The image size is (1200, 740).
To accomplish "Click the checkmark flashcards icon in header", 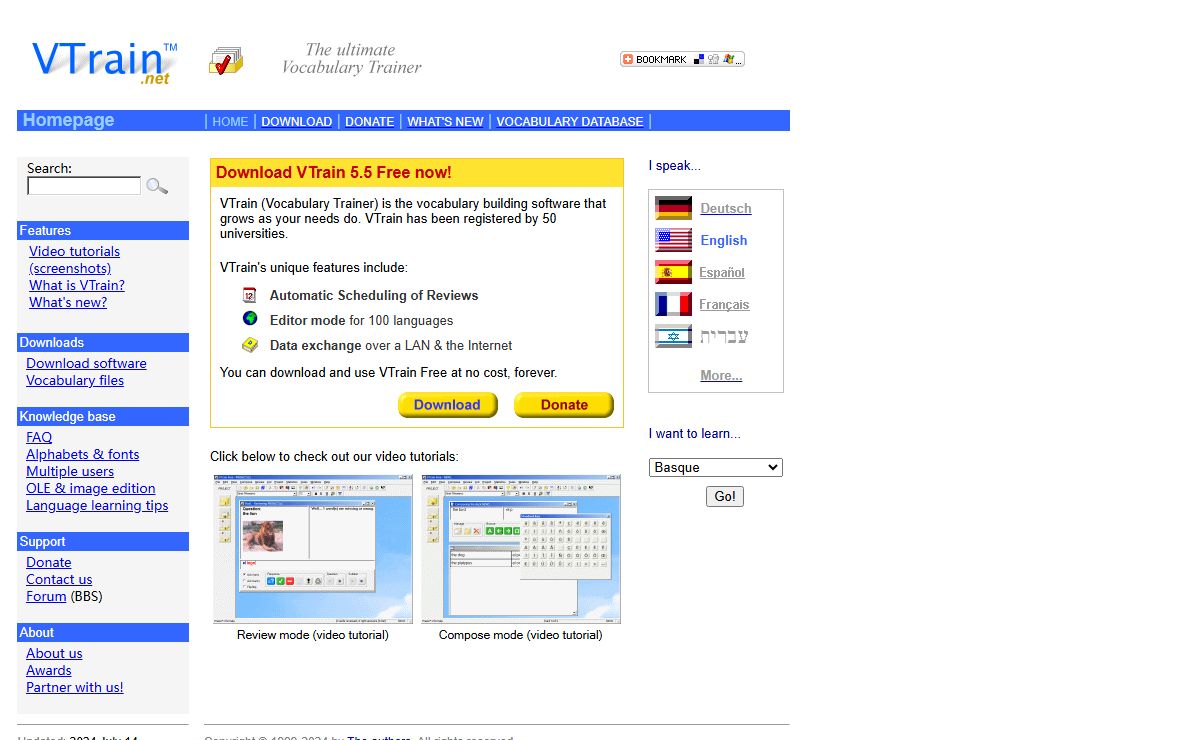I will pyautogui.click(x=226, y=60).
